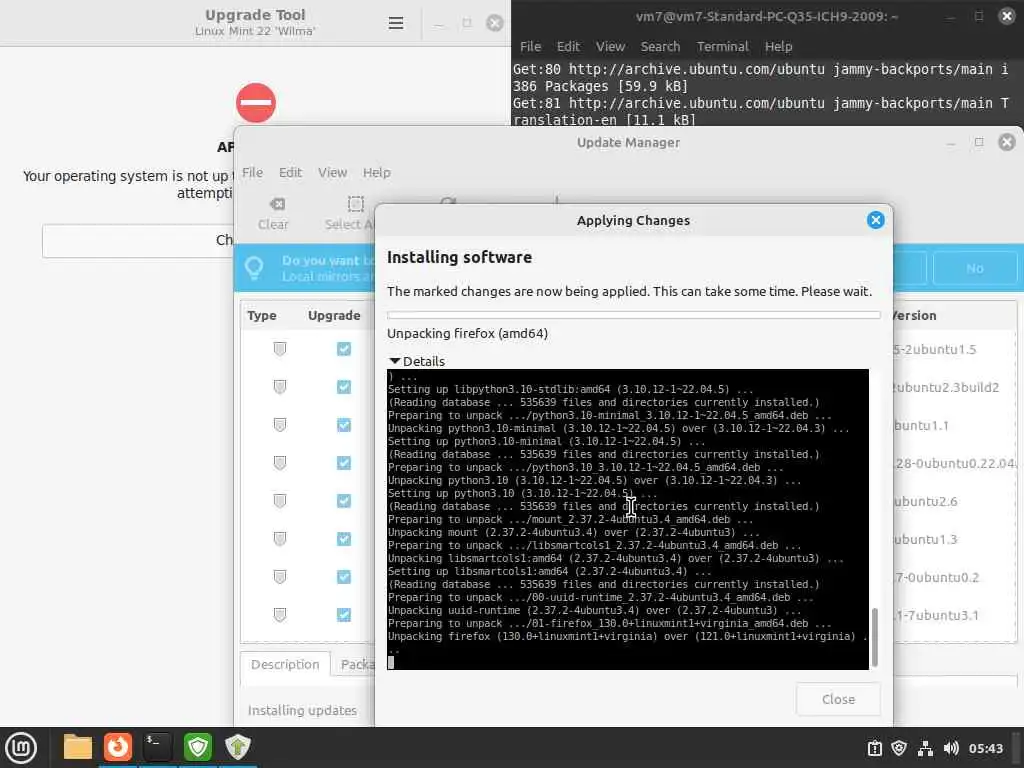
Task: Open the Files folder icon in taskbar
Action: pyautogui.click(x=78, y=747)
